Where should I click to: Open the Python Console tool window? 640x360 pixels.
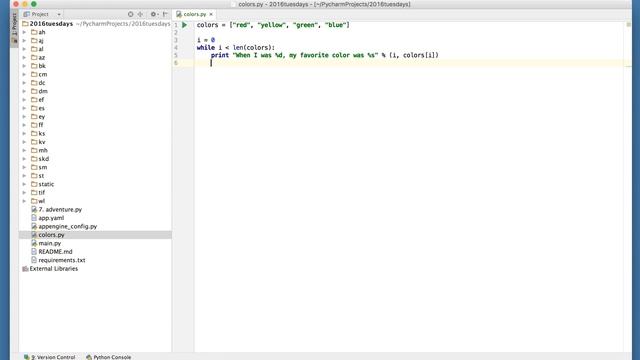point(109,357)
